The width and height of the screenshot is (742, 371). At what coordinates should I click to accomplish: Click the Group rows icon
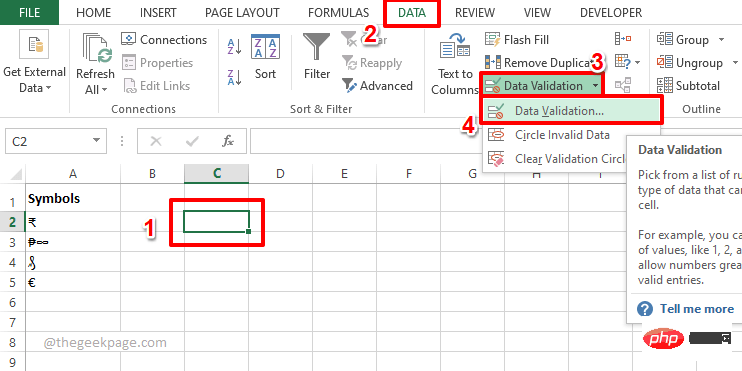coord(664,39)
